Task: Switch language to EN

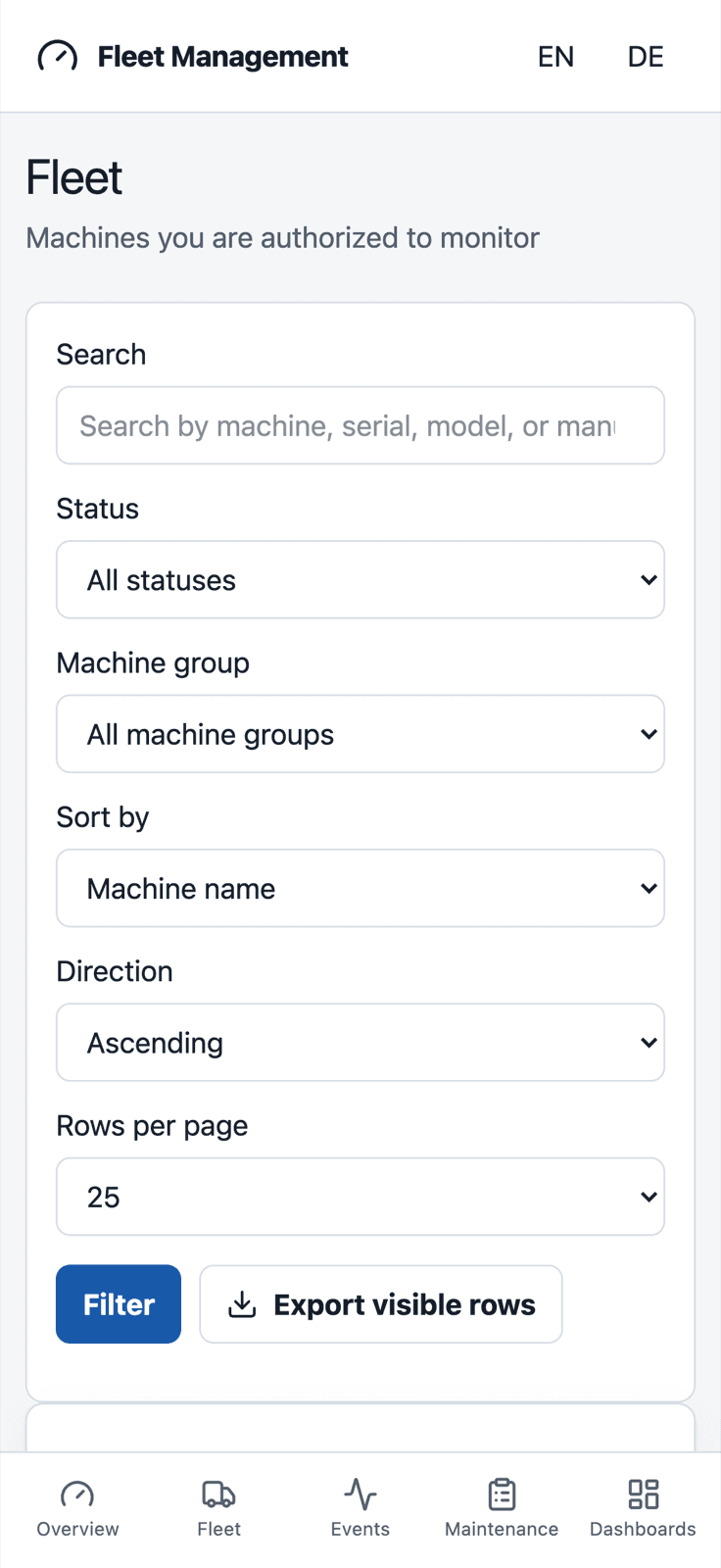Action: [555, 57]
